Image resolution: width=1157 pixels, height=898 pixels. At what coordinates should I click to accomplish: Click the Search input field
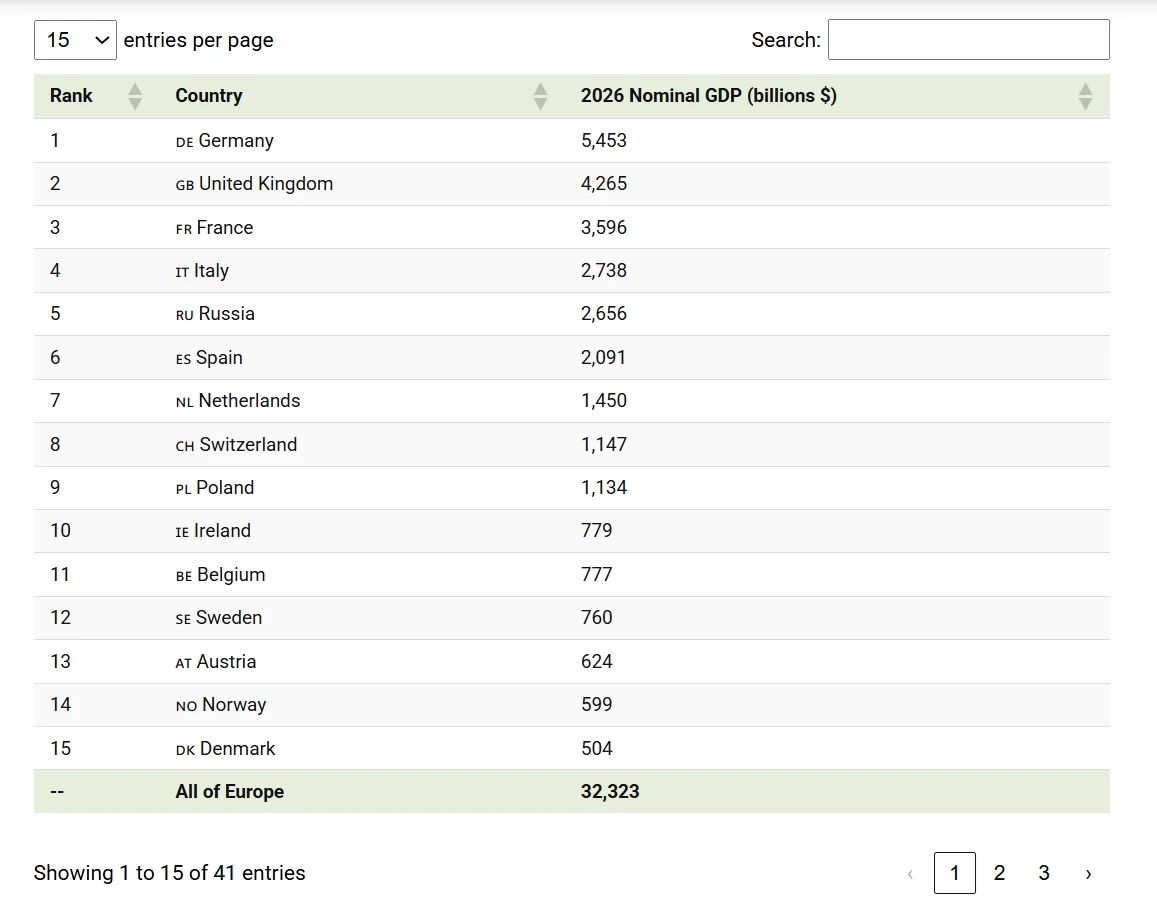click(968, 40)
